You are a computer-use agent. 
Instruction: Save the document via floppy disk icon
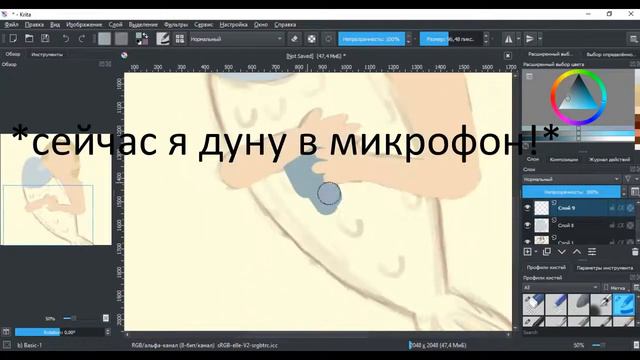tap(45, 39)
